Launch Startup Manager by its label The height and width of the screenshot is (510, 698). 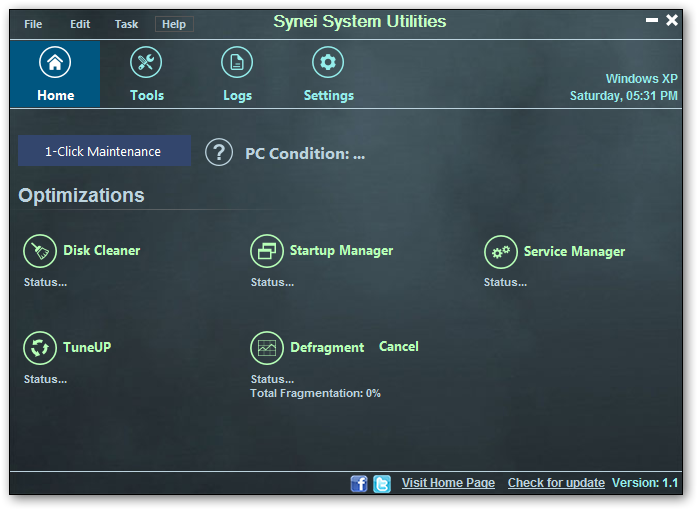coord(341,251)
